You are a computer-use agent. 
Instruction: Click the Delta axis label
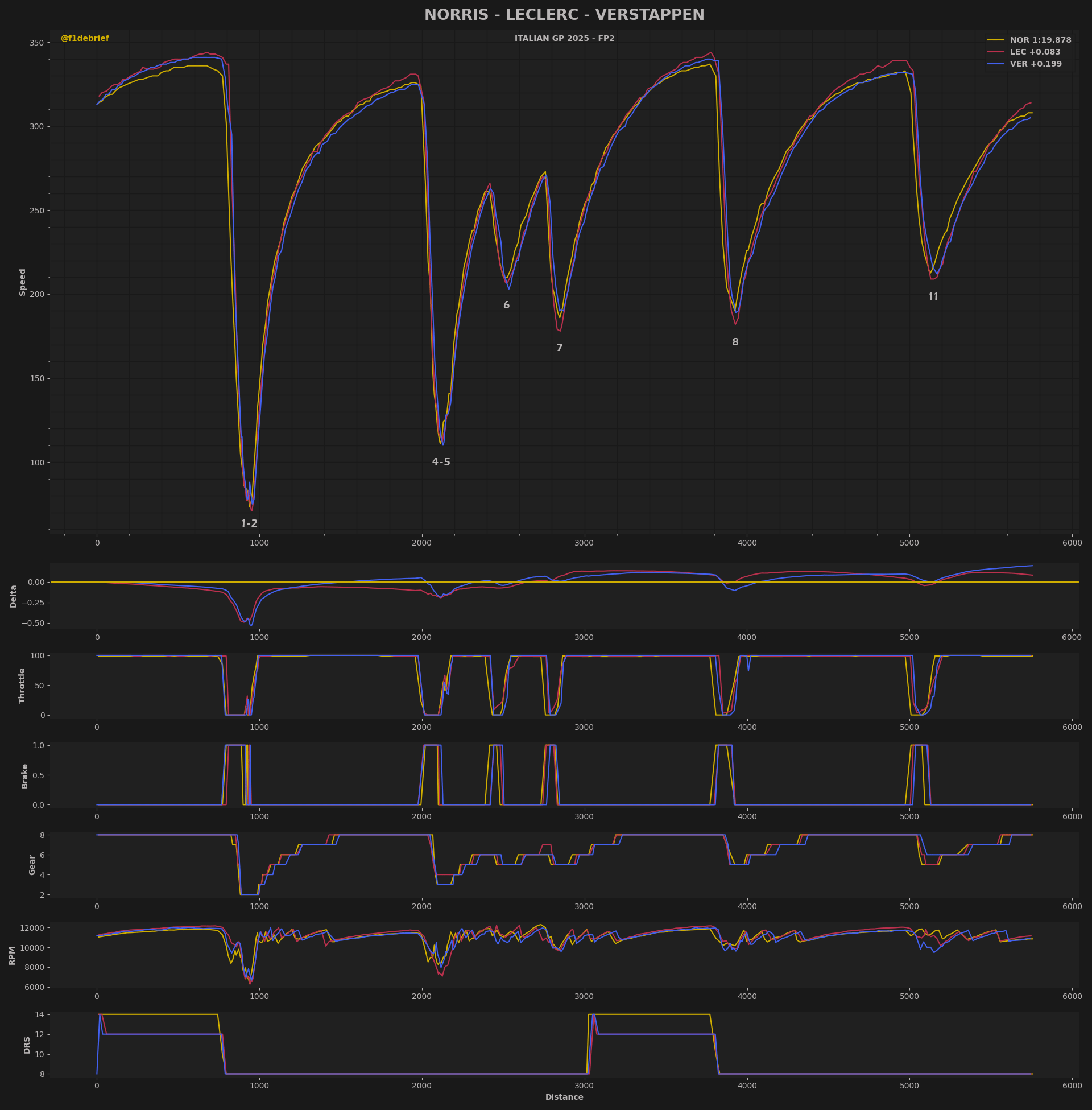(14, 596)
